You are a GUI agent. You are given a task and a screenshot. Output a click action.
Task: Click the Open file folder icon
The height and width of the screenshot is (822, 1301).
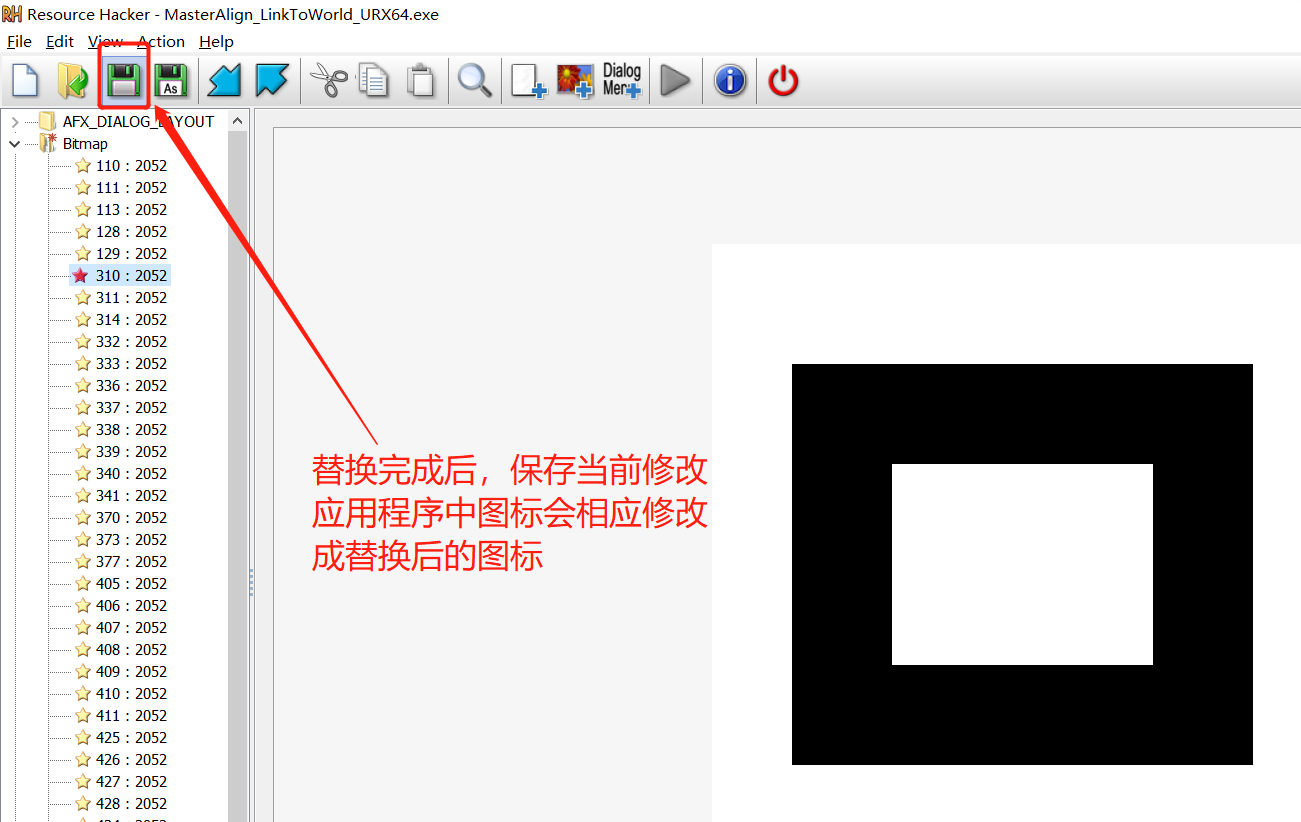tap(72, 81)
